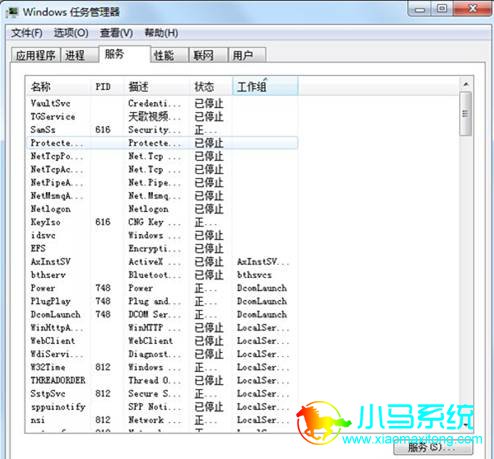Open the 帮助(H) menu
Viewport: 494px width, 459px height.
point(161,33)
